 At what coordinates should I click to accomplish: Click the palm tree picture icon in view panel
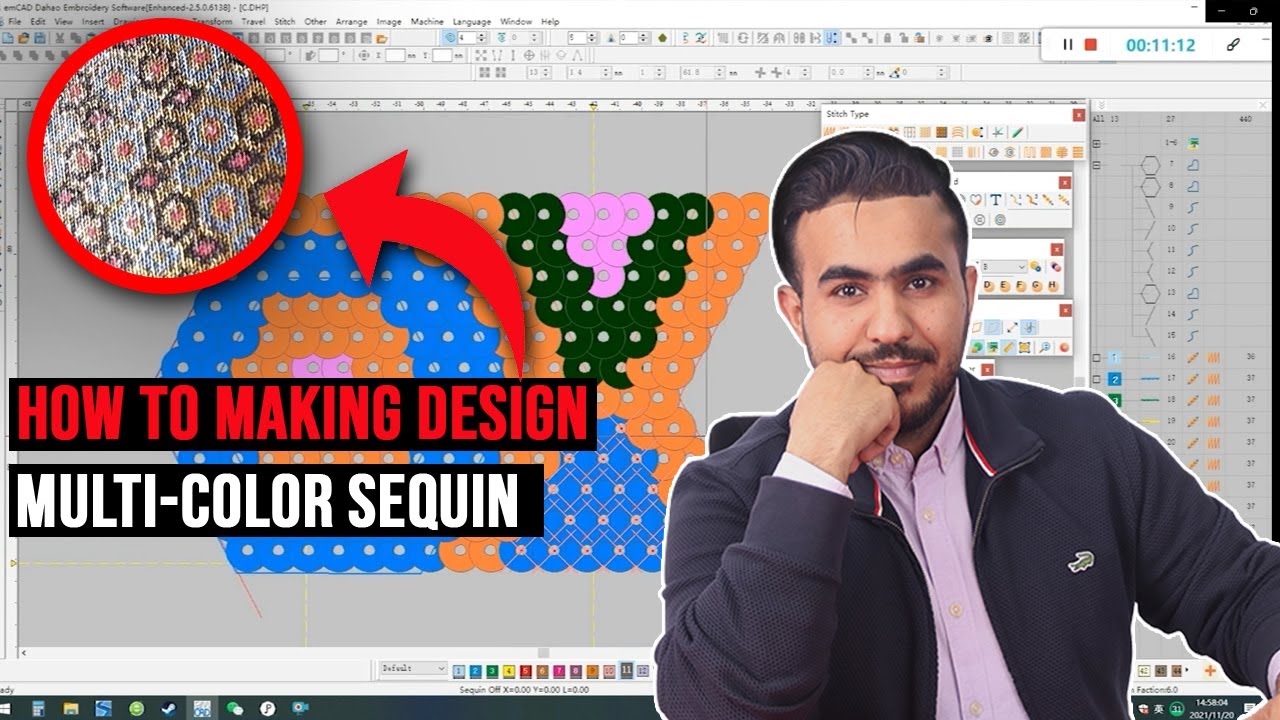[x=992, y=347]
